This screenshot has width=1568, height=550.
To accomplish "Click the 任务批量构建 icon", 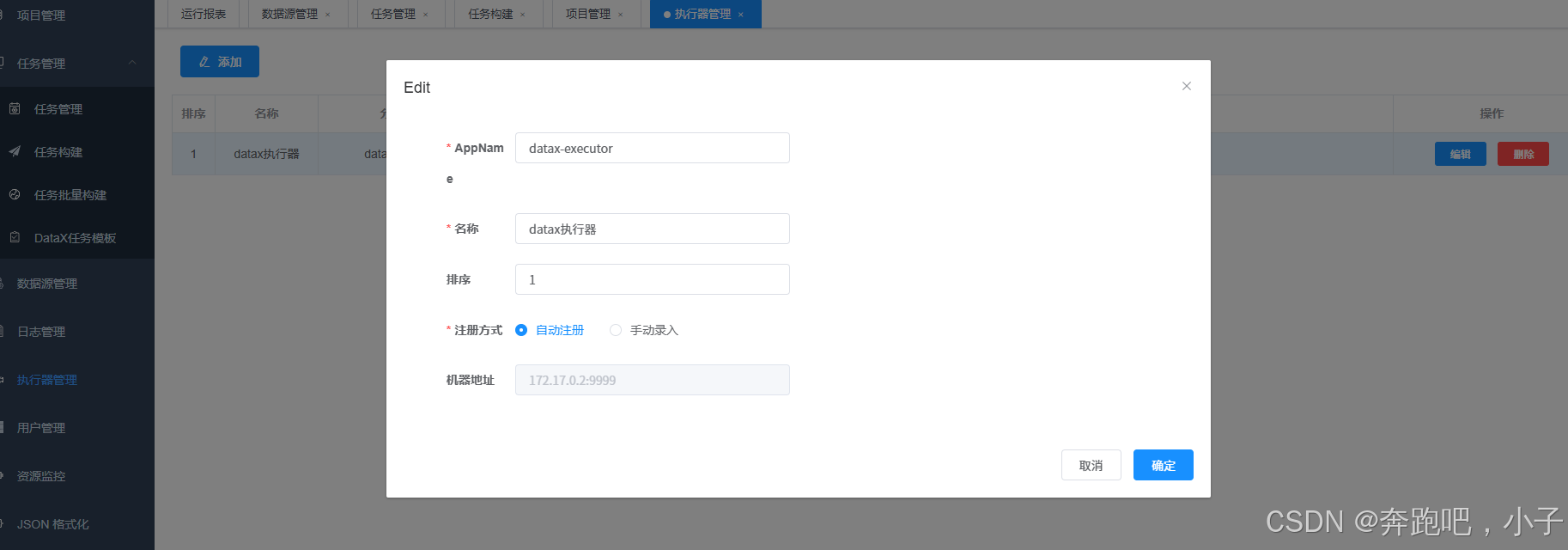I will point(15,194).
